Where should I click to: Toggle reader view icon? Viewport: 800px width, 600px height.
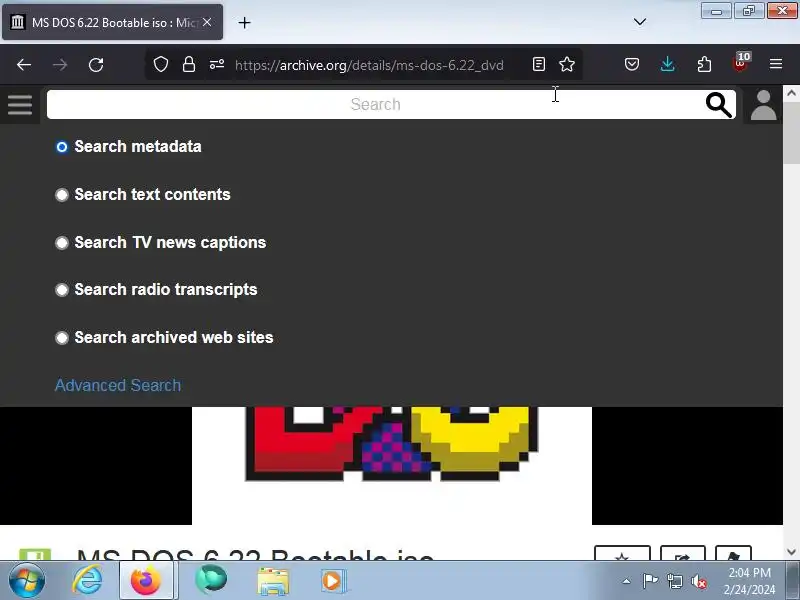tap(539, 64)
